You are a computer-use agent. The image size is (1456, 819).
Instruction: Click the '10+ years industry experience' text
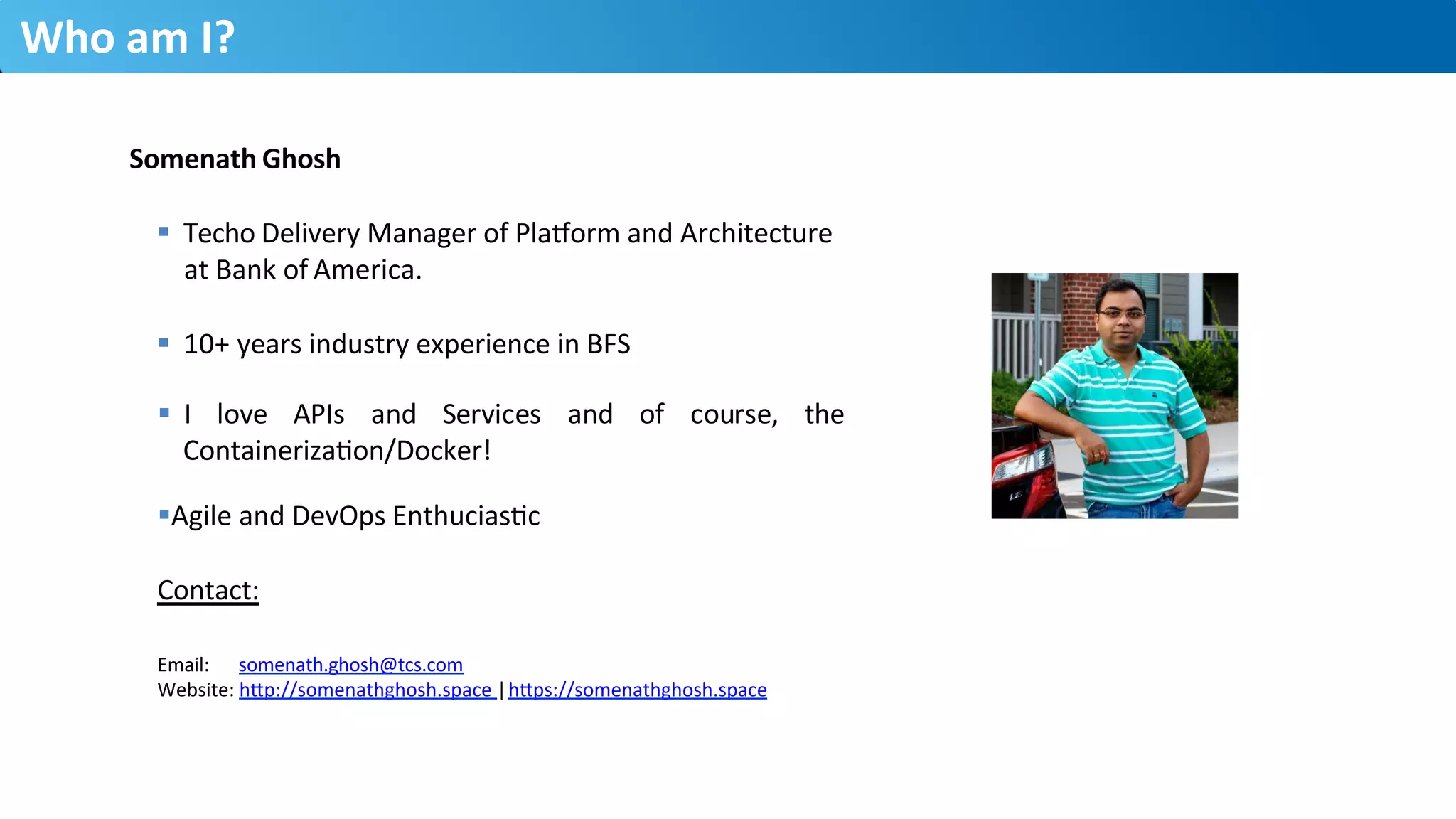[407, 344]
